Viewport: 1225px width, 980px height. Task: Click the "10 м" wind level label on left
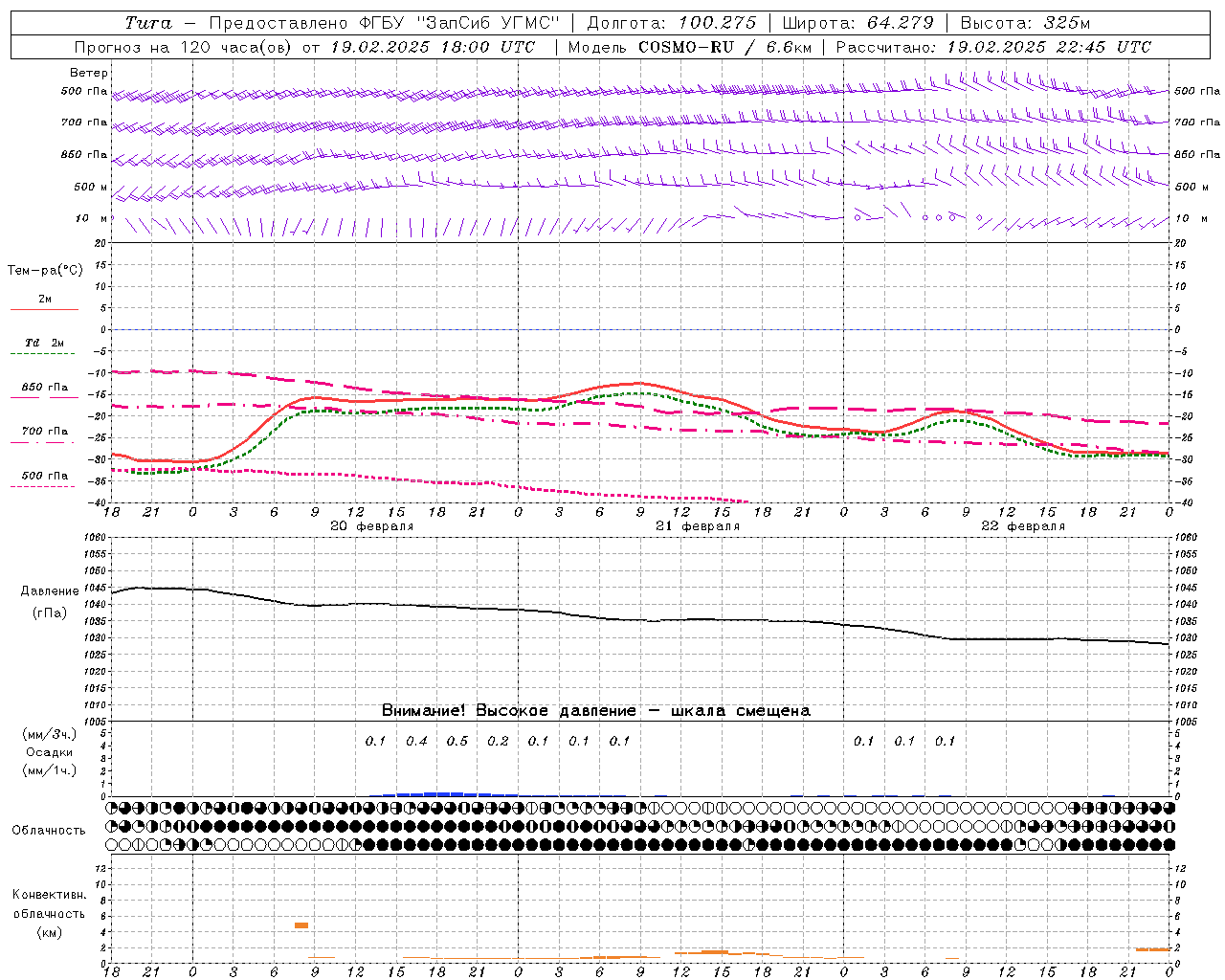(91, 218)
